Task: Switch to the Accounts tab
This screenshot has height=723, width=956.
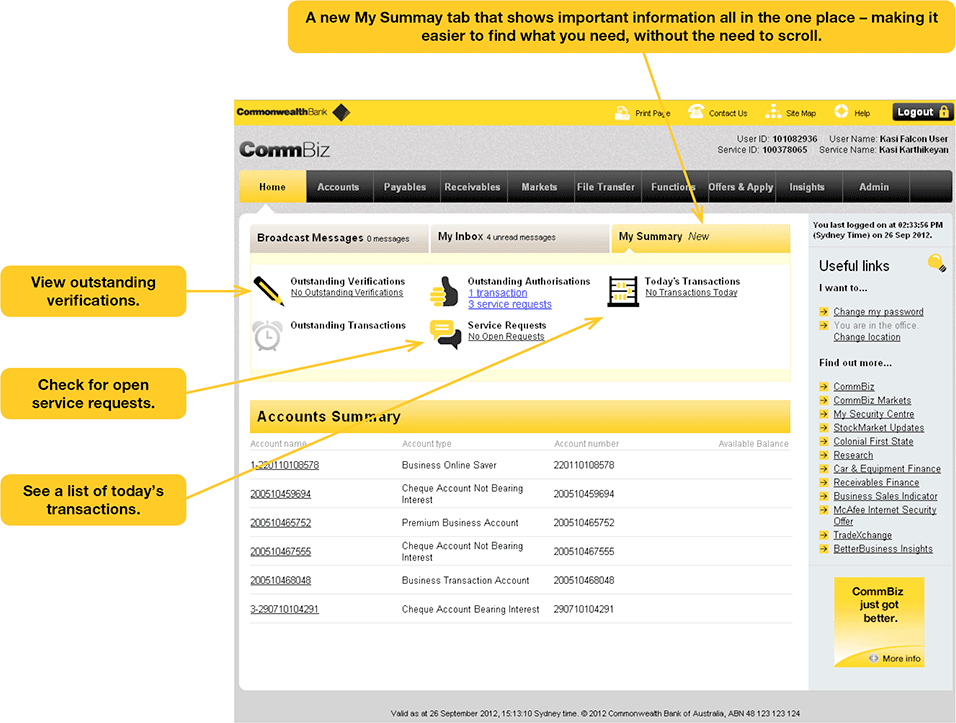Action: (x=338, y=186)
